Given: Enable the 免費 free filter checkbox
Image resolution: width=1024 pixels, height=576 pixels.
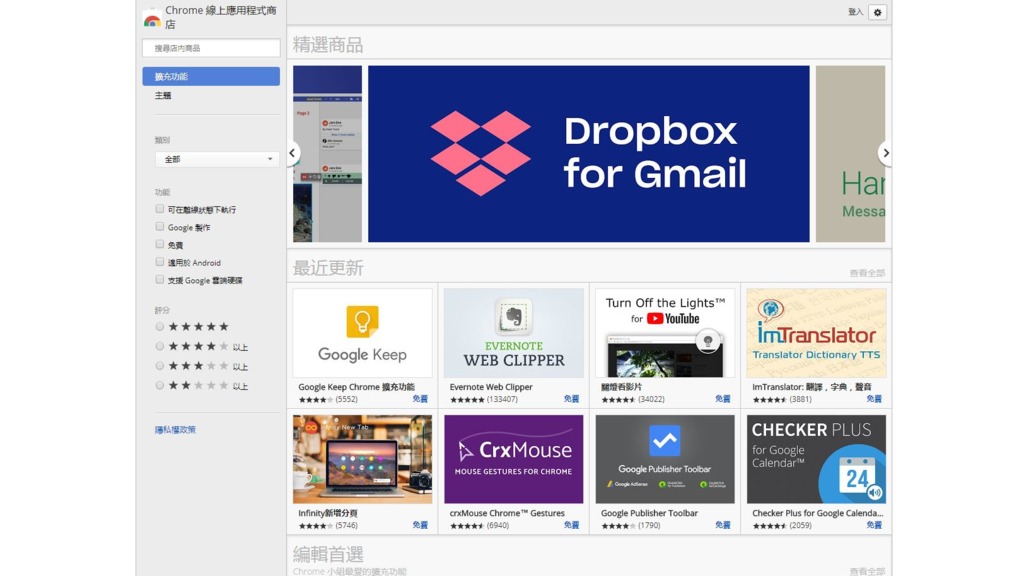Looking at the screenshot, I should pyautogui.click(x=159, y=244).
